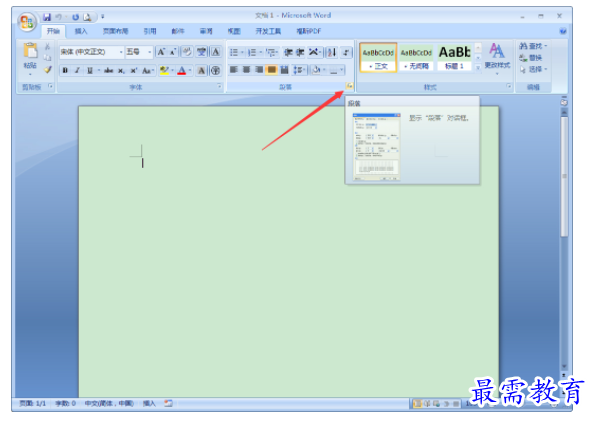
Task: Click Undo in the quick access toolbar
Action: pos(59,17)
